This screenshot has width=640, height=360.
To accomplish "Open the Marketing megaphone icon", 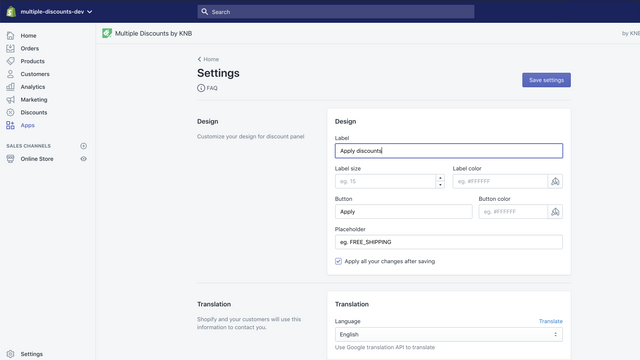I will (10, 100).
